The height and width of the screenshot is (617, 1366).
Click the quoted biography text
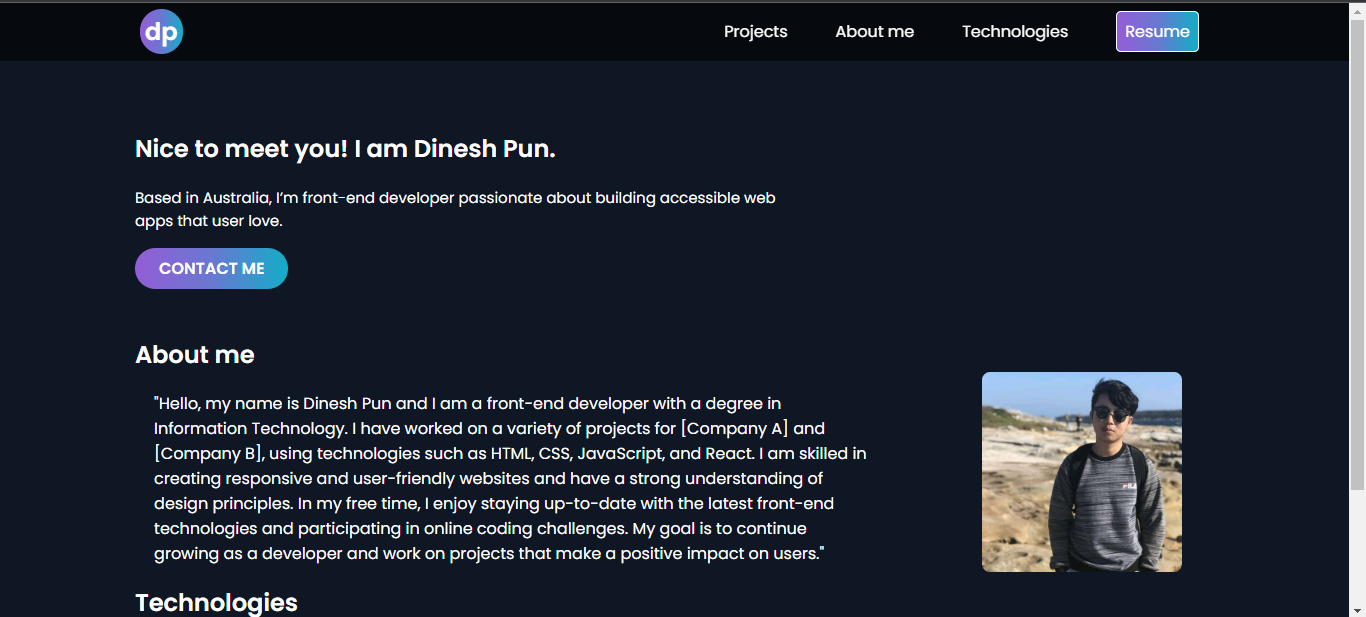point(509,477)
